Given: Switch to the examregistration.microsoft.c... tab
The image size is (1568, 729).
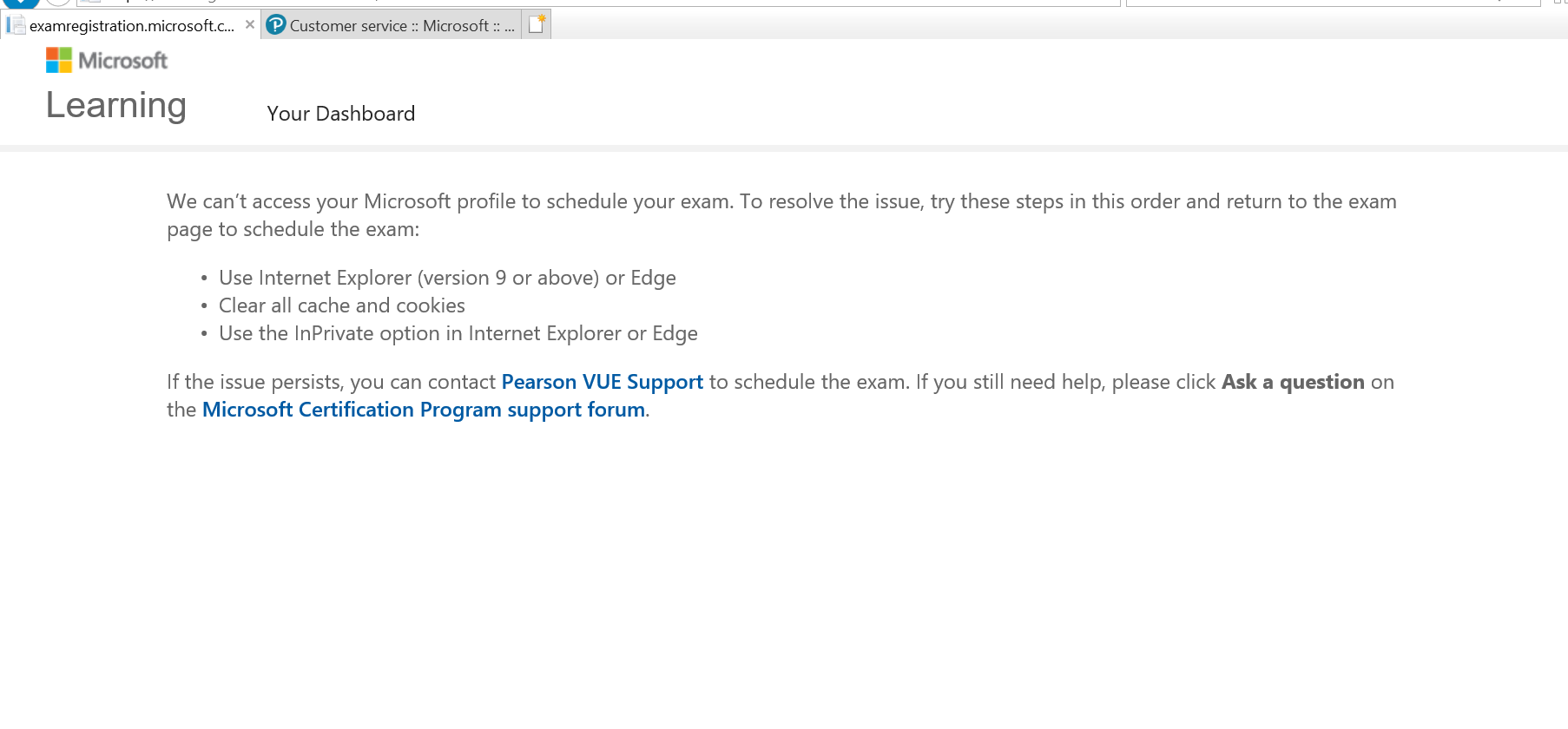Looking at the screenshot, I should 130,25.
